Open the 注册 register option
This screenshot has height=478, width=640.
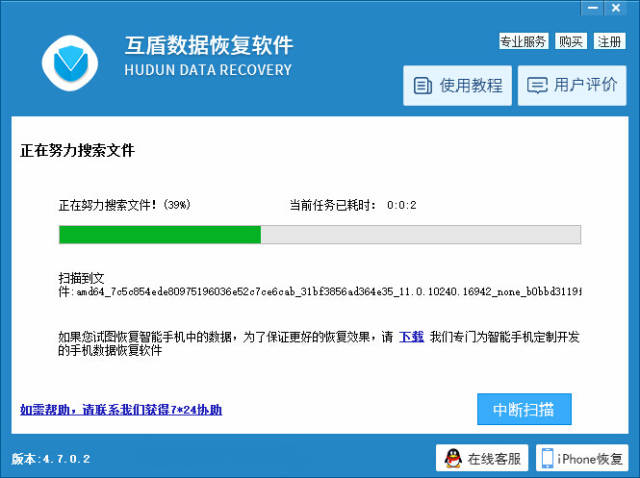click(609, 41)
